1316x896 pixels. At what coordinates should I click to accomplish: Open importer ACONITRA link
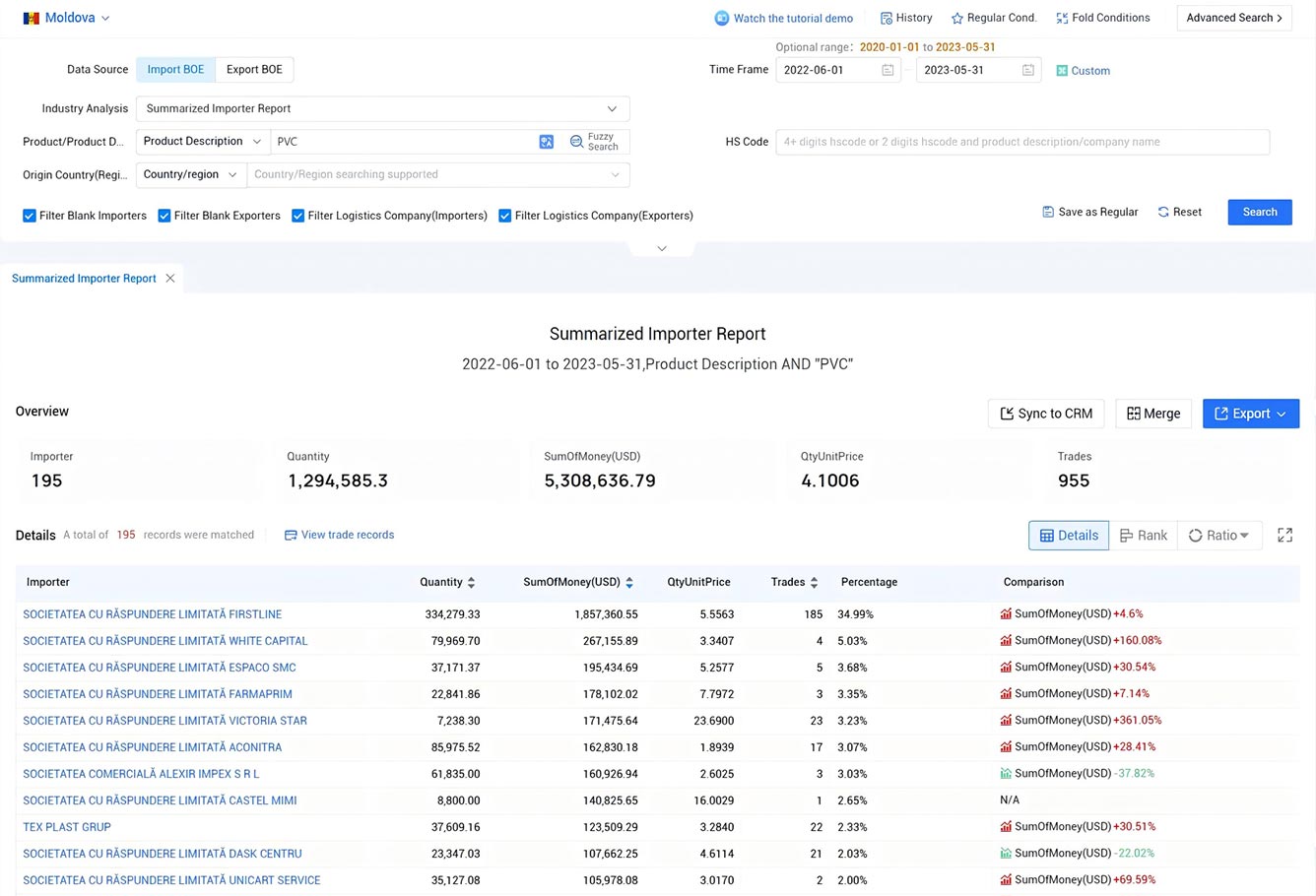[x=153, y=747]
